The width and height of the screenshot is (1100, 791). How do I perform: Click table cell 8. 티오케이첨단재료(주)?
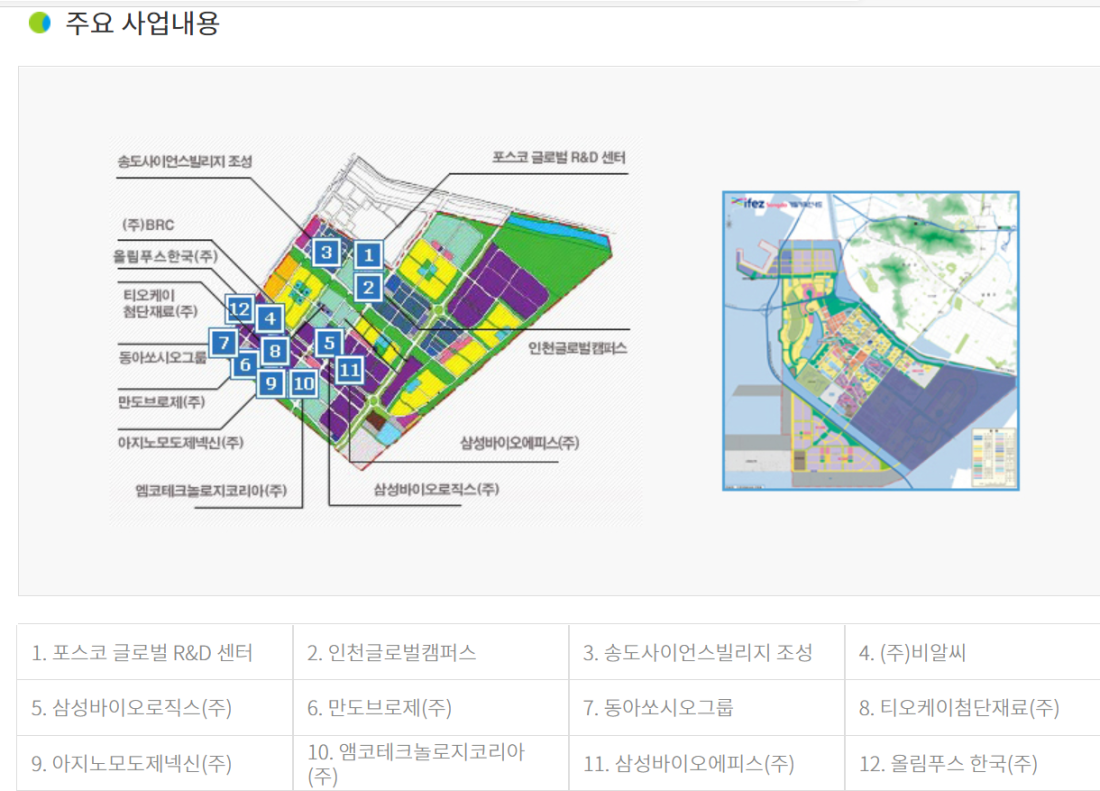[x=972, y=708]
